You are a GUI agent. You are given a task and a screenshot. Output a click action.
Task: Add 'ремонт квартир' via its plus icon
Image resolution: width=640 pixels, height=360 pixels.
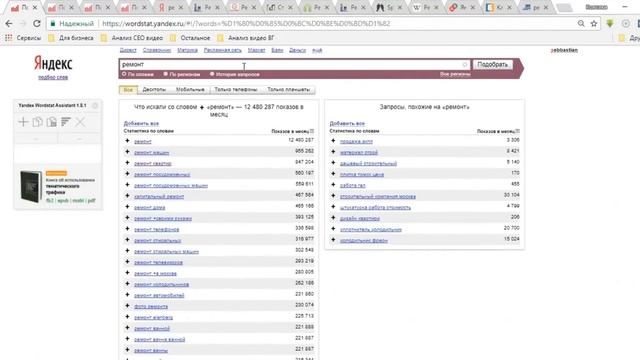(127, 163)
